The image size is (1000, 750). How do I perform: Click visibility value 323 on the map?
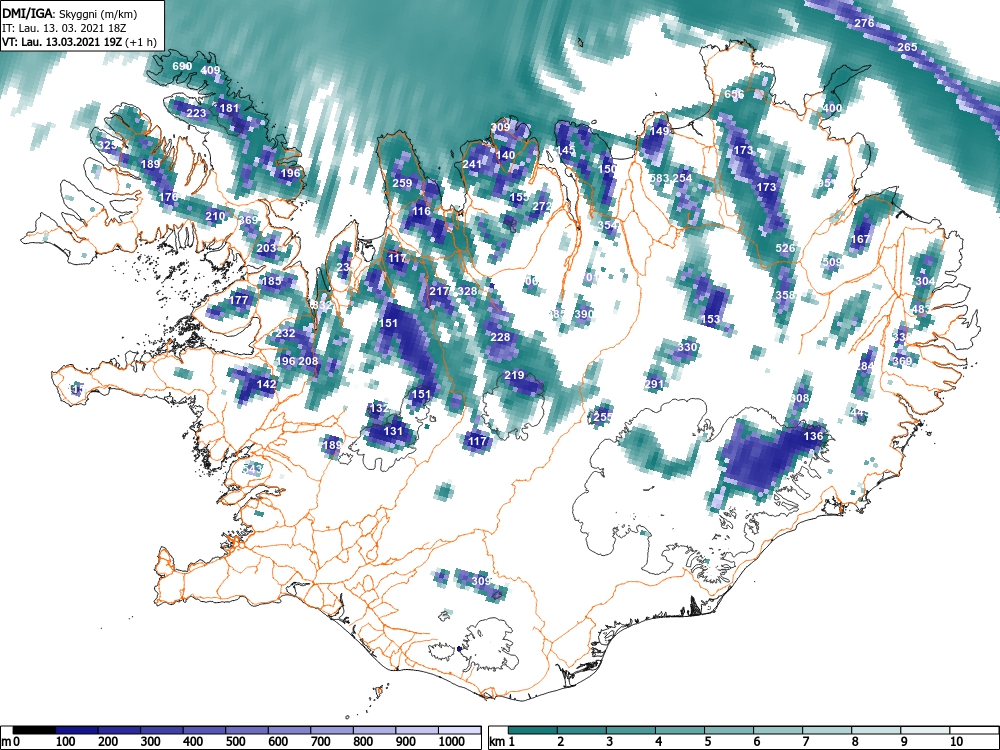[x=108, y=145]
